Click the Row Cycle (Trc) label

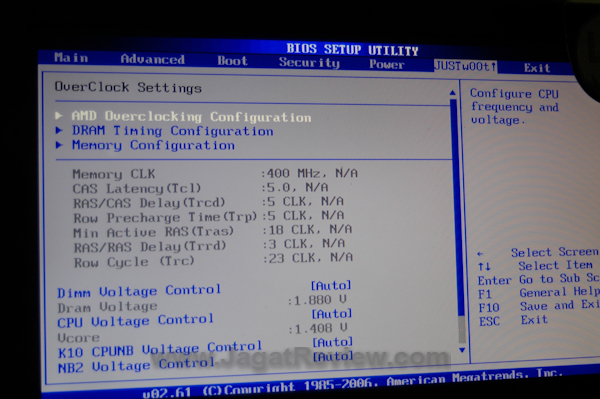click(134, 262)
